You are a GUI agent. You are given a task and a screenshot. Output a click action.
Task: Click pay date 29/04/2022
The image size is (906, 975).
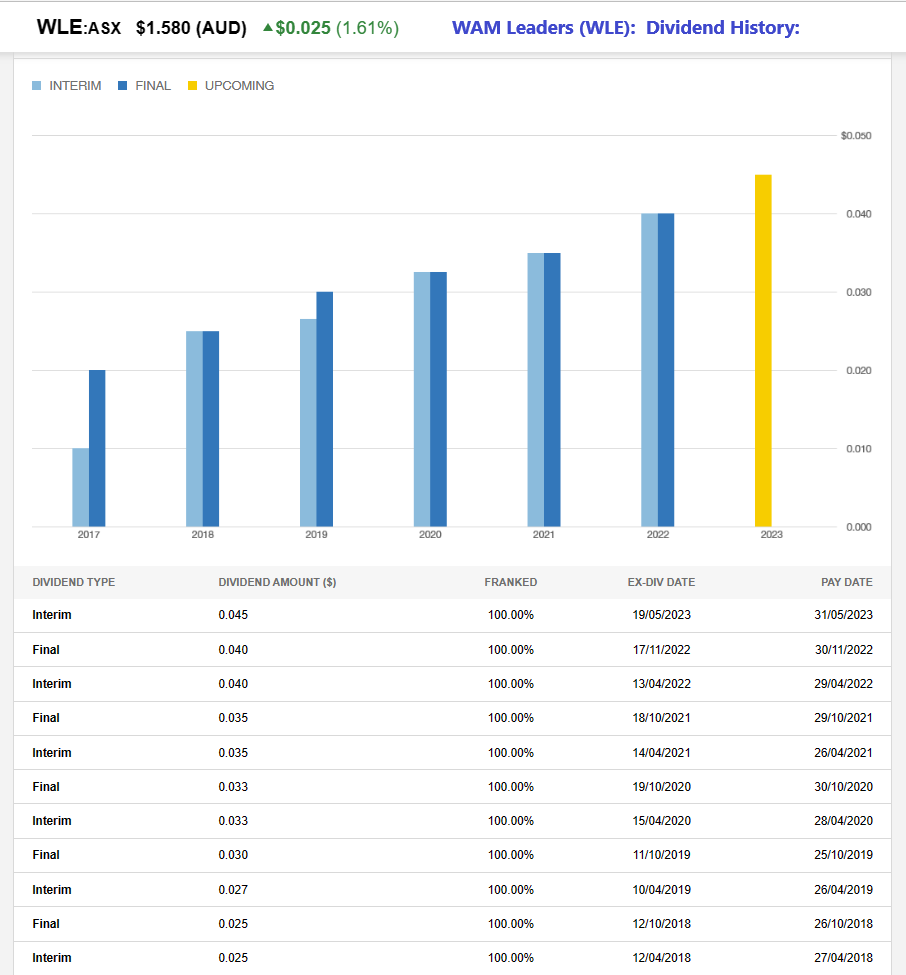[x=843, y=684]
